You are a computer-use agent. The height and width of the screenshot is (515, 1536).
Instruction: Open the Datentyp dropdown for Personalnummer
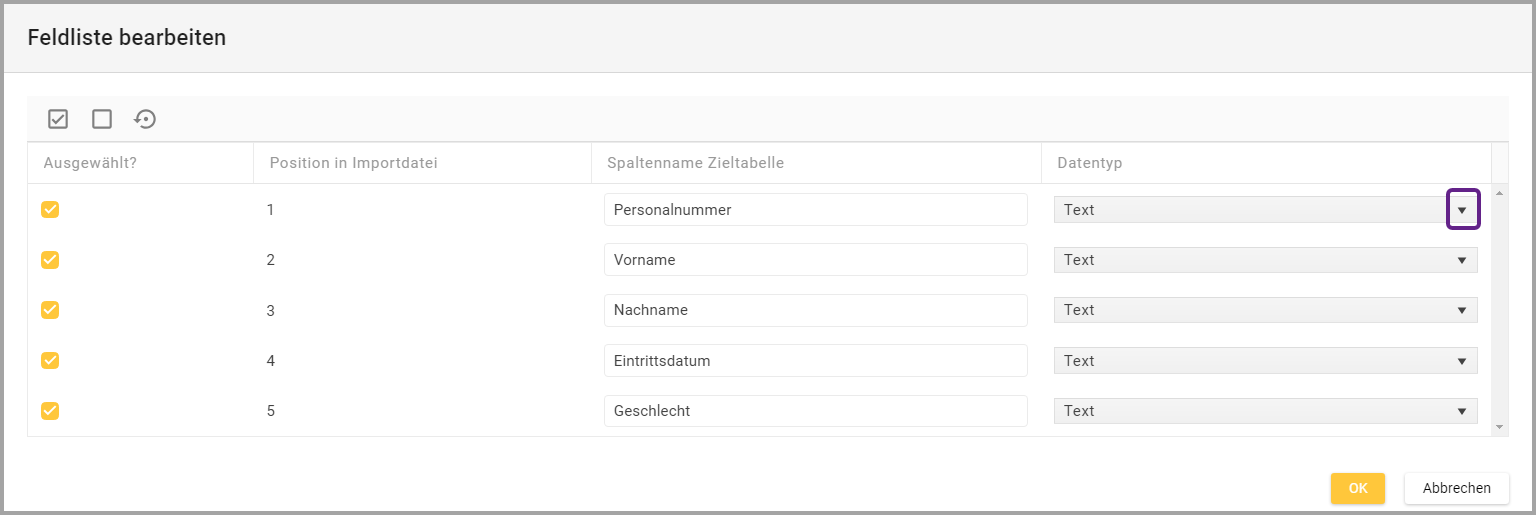pyautogui.click(x=1462, y=210)
